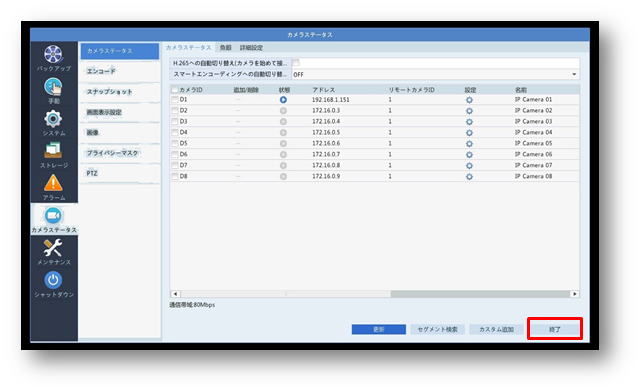Open settings gear for IP Camera 06

469,155
